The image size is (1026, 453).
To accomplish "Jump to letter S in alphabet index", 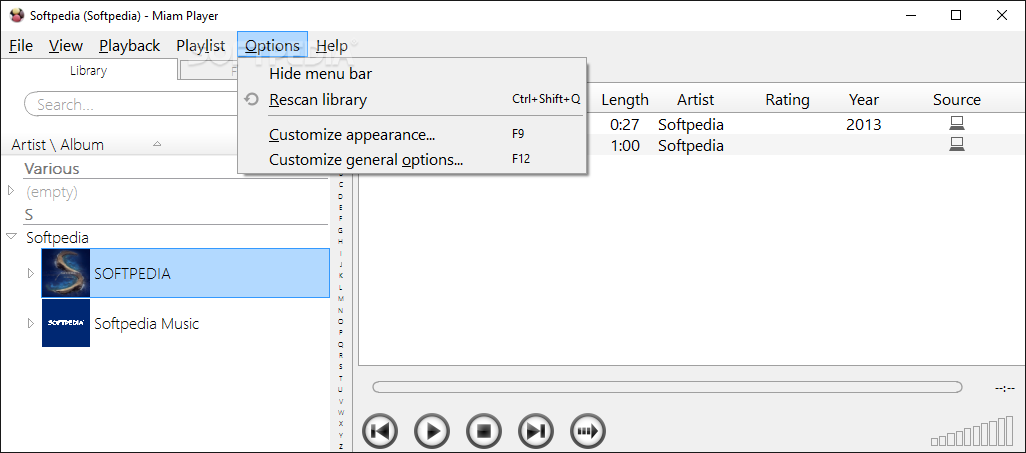I will [340, 367].
